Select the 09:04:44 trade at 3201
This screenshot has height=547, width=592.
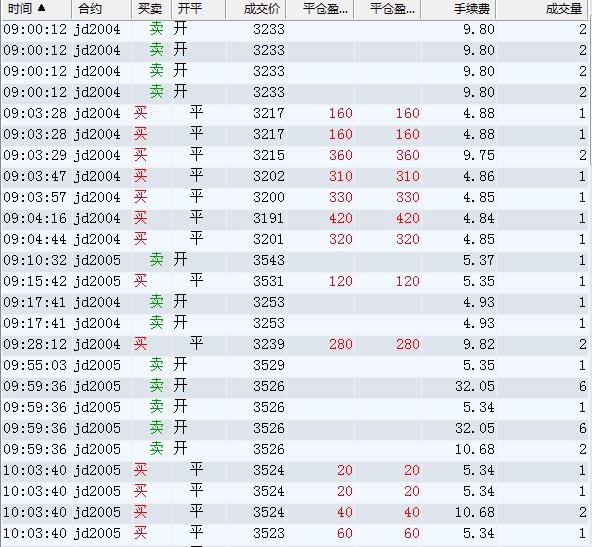coord(294,240)
